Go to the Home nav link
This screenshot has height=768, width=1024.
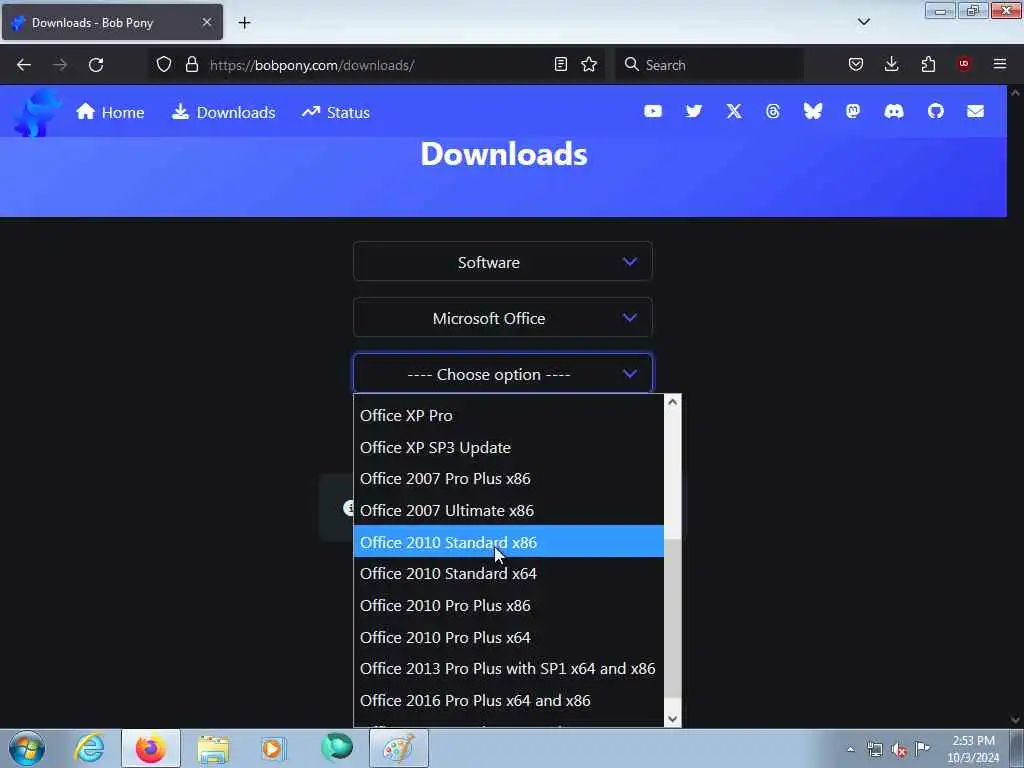click(x=110, y=112)
